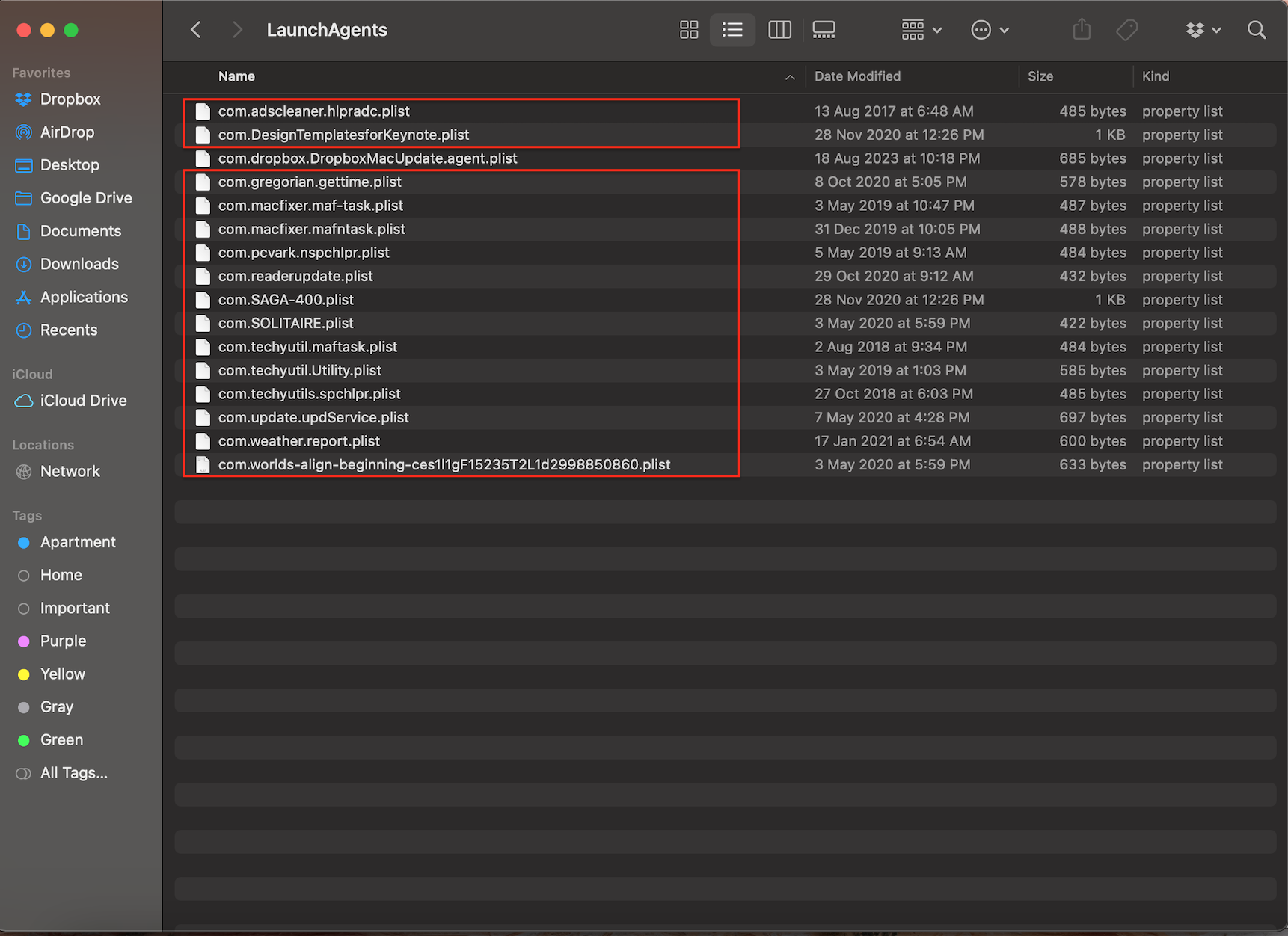Select com.techyutils.spchlpr.plist file
1288x936 pixels.
[x=726, y=393]
